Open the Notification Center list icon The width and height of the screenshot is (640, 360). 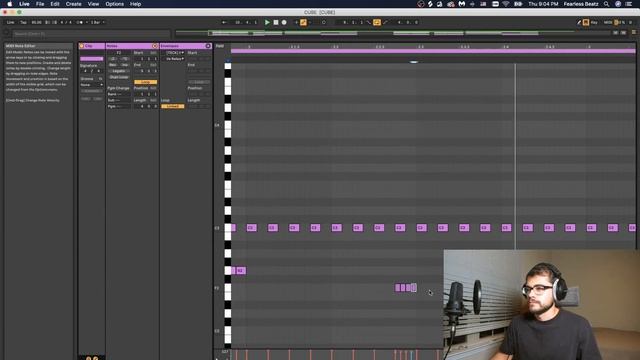629,4
